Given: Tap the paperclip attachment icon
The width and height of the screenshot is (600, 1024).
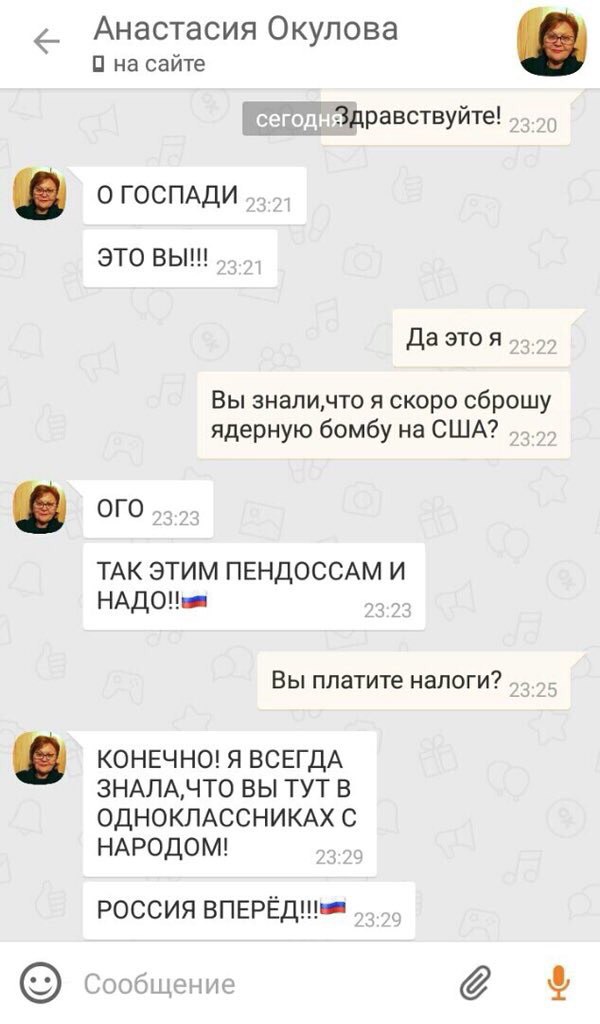Looking at the screenshot, I should [475, 983].
